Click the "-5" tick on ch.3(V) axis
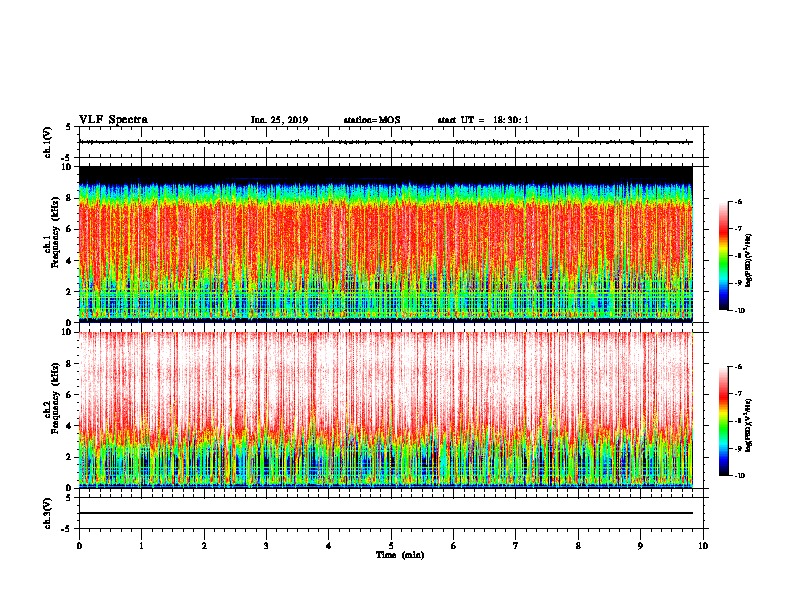 (67, 529)
